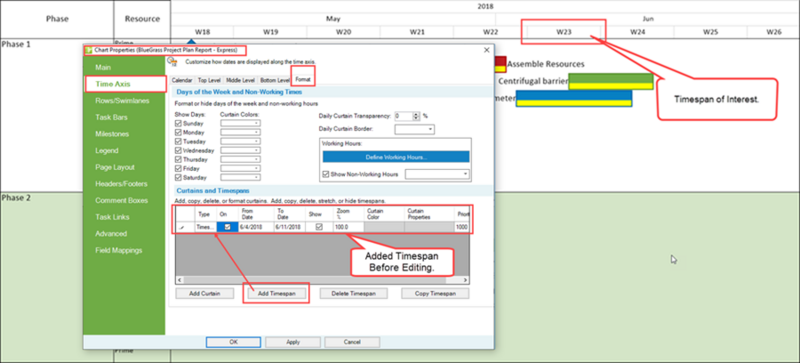Image resolution: width=800 pixels, height=363 pixels.
Task: Open Thursday curtain color dropdown
Action: (240, 159)
